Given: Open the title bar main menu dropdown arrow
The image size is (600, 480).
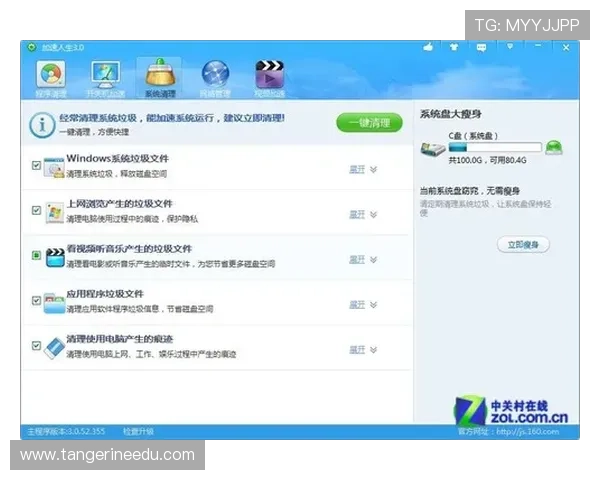Looking at the screenshot, I should pos(510,46).
